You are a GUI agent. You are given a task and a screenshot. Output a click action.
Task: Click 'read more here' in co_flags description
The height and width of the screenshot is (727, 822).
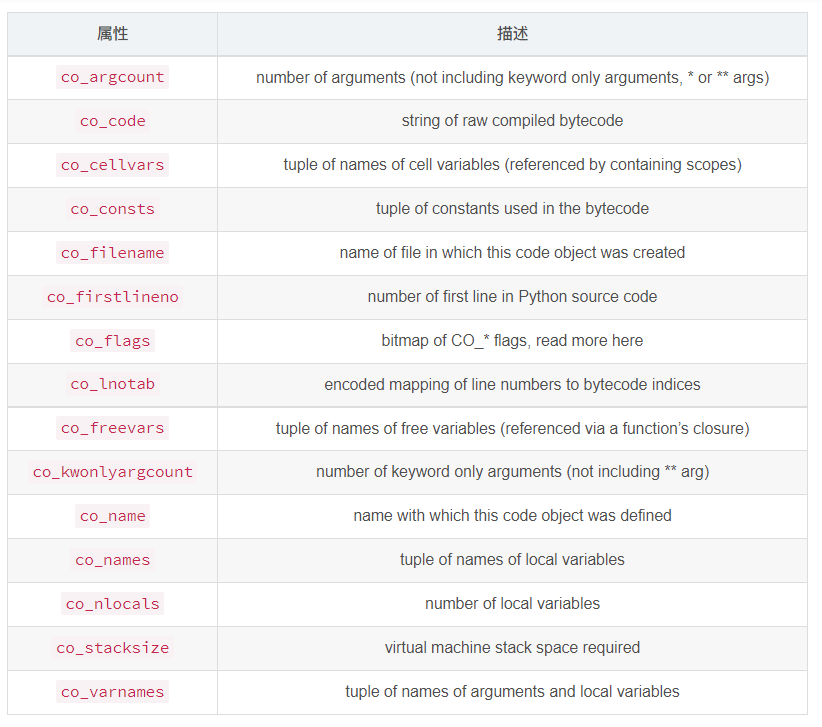(x=589, y=341)
